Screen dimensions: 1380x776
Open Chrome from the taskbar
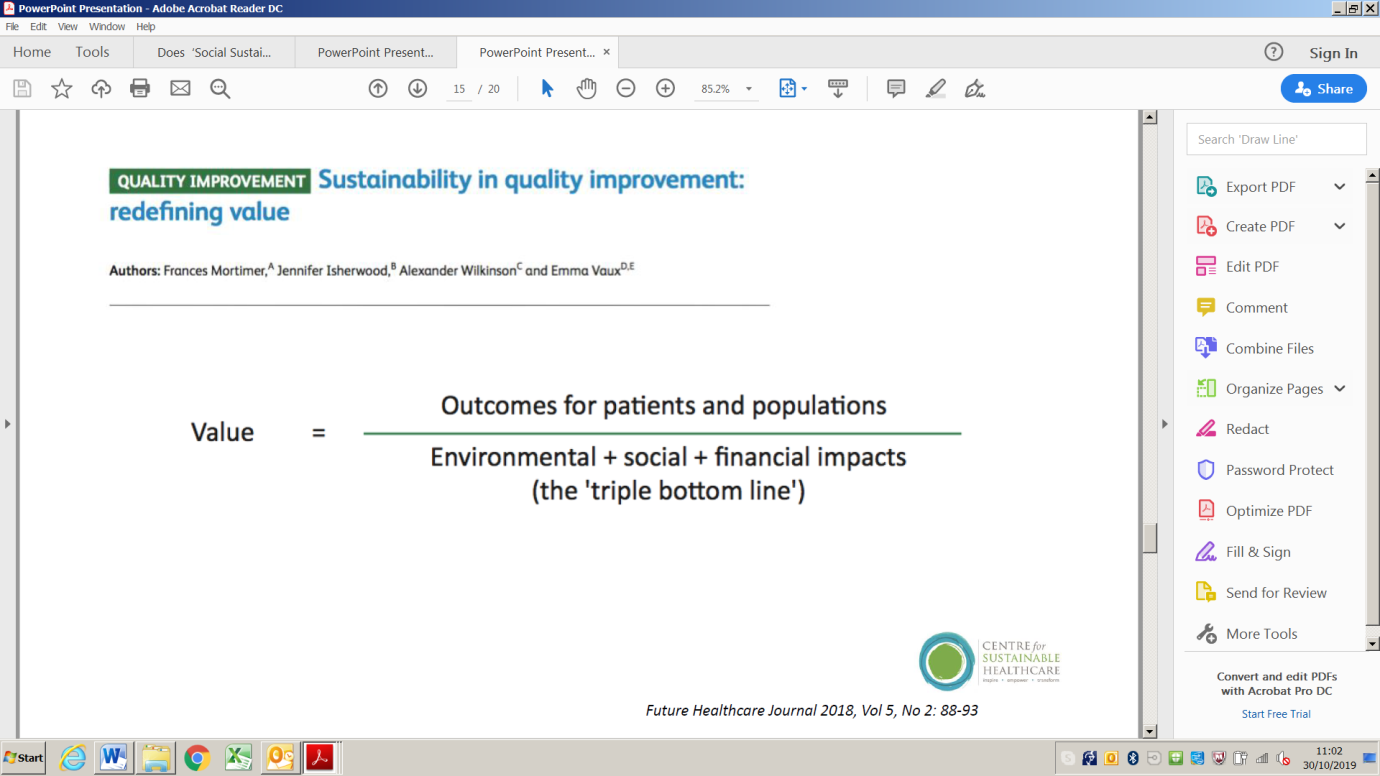tap(197, 758)
